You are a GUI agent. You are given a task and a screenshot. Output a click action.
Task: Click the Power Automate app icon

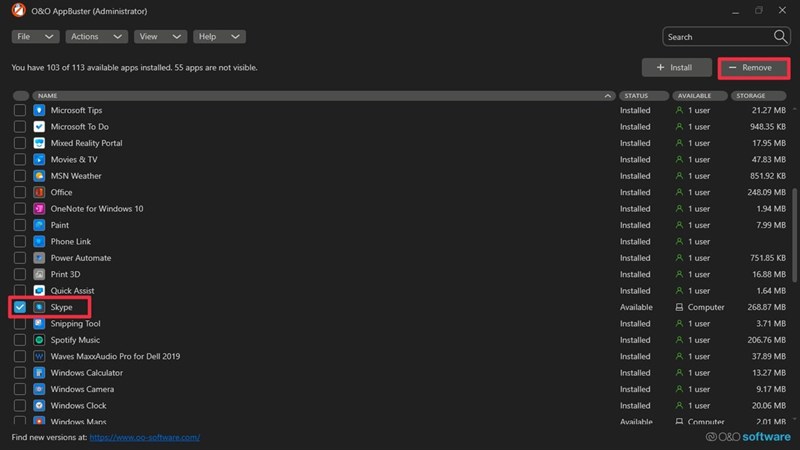coord(39,258)
